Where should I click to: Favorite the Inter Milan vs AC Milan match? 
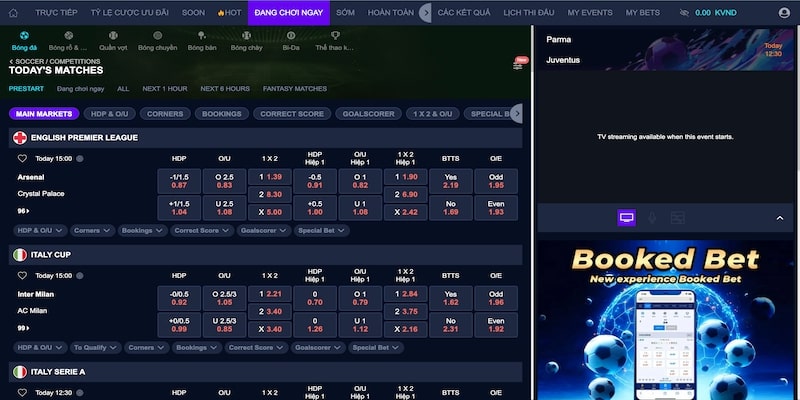[22, 275]
